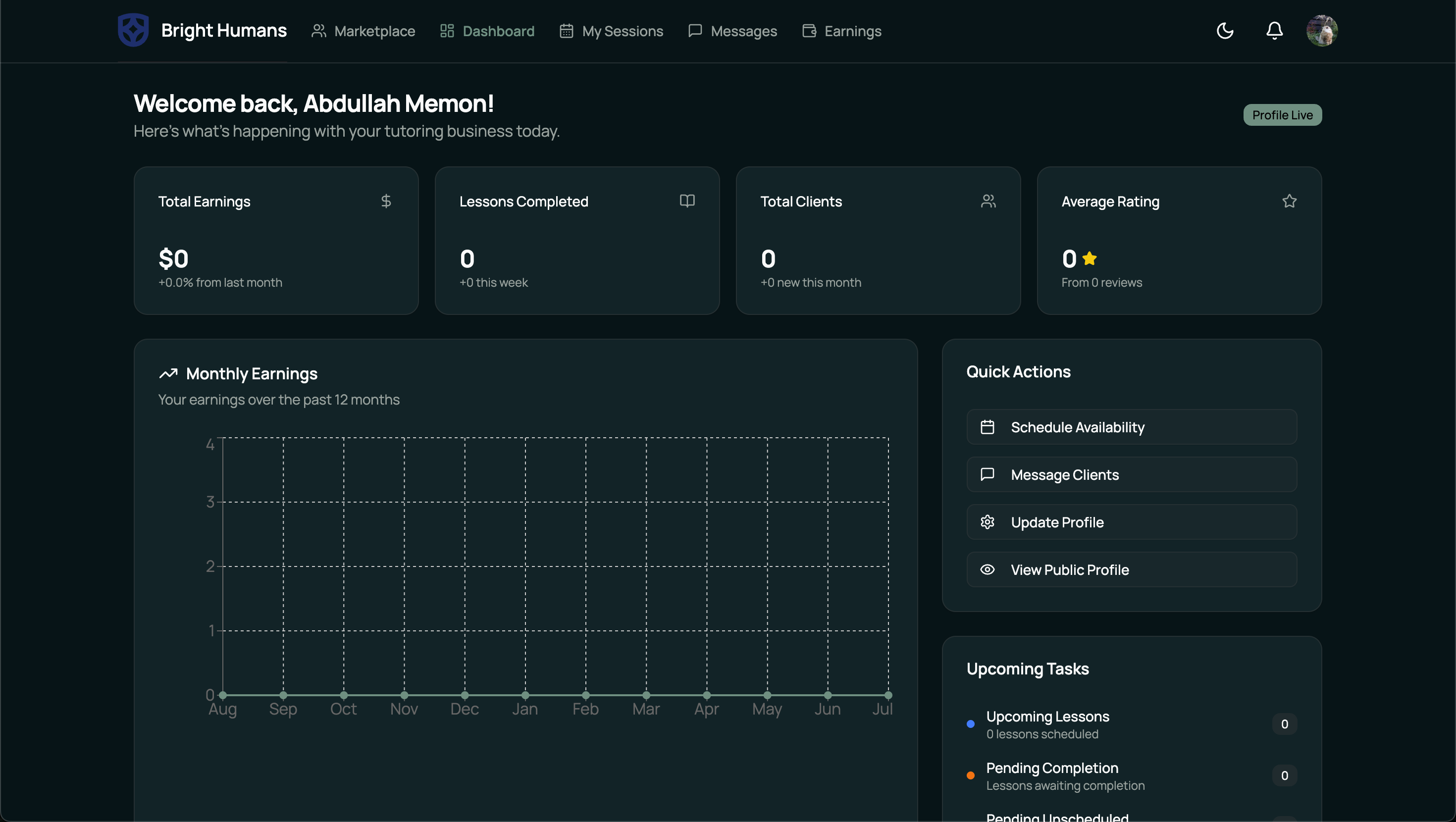Image resolution: width=1456 pixels, height=822 pixels.
Task: Click the calendar icon beside Schedule Availability
Action: 988,427
